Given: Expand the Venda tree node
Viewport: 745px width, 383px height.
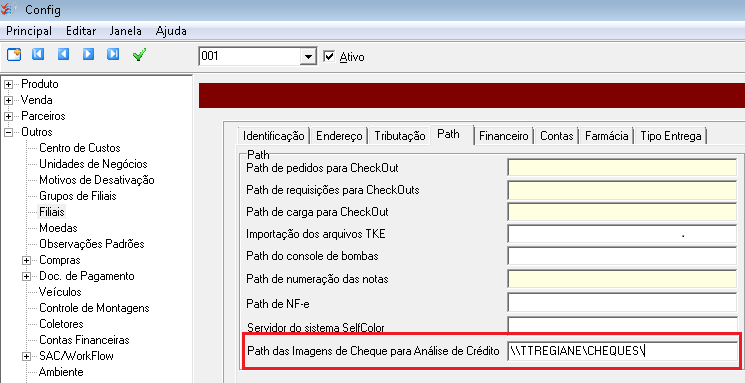Looking at the screenshot, I should point(8,101).
